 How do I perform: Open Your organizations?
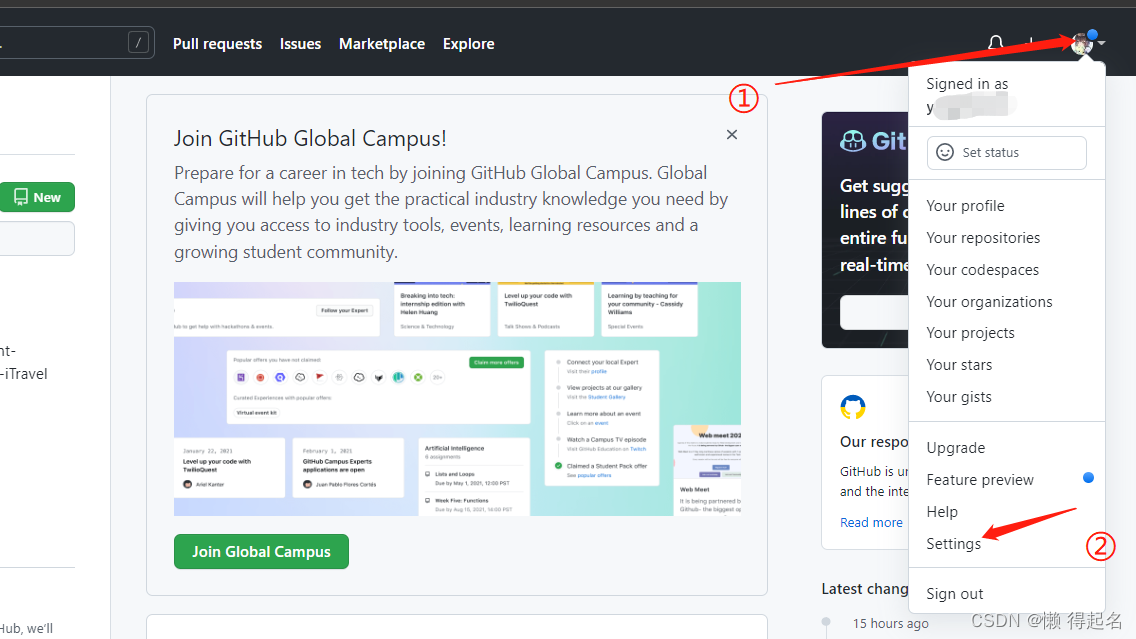(x=989, y=301)
